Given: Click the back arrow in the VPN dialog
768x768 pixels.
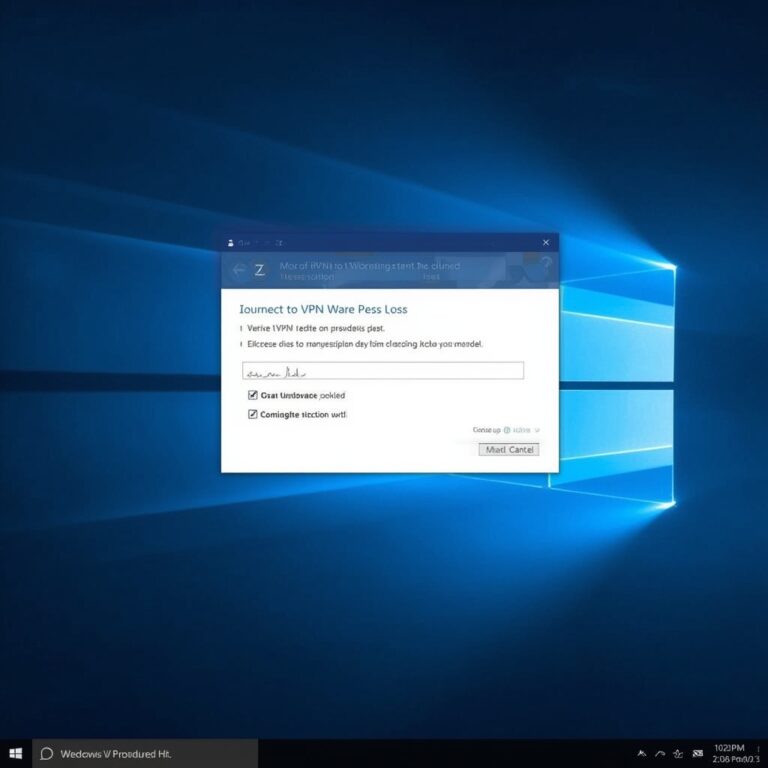Looking at the screenshot, I should [x=239, y=269].
